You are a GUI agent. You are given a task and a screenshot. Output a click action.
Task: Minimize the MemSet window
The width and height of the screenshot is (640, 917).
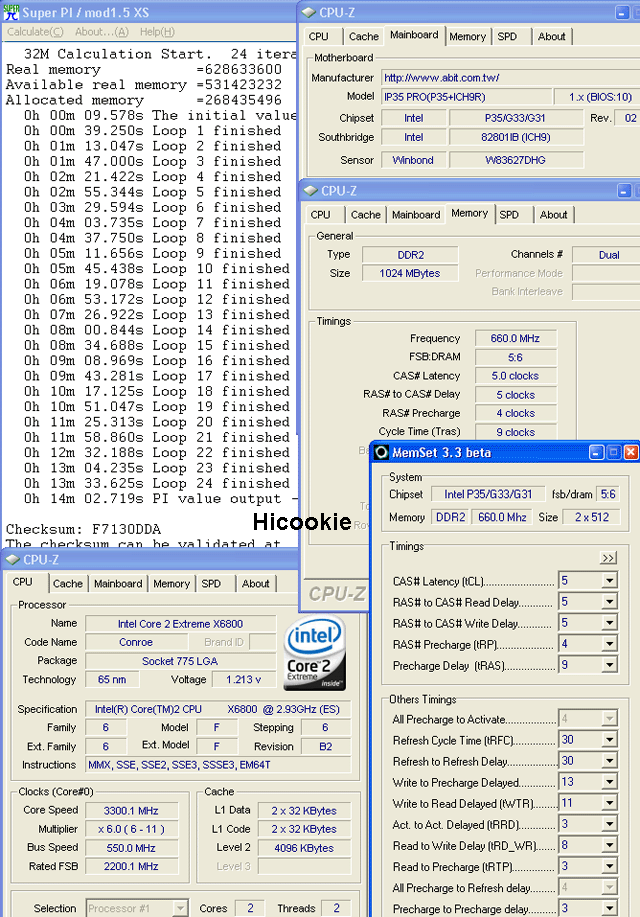596,452
